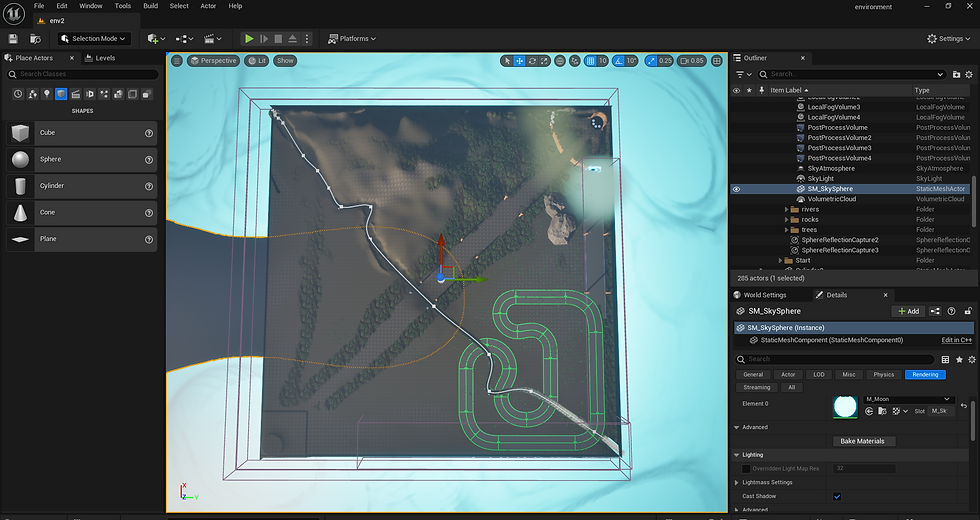Click the Bake Materials button

862,441
